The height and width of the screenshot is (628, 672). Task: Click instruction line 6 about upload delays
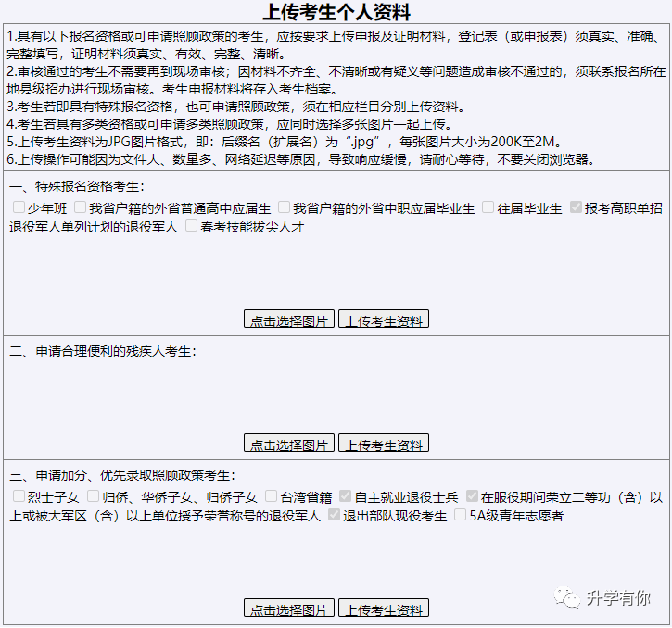pos(301,160)
